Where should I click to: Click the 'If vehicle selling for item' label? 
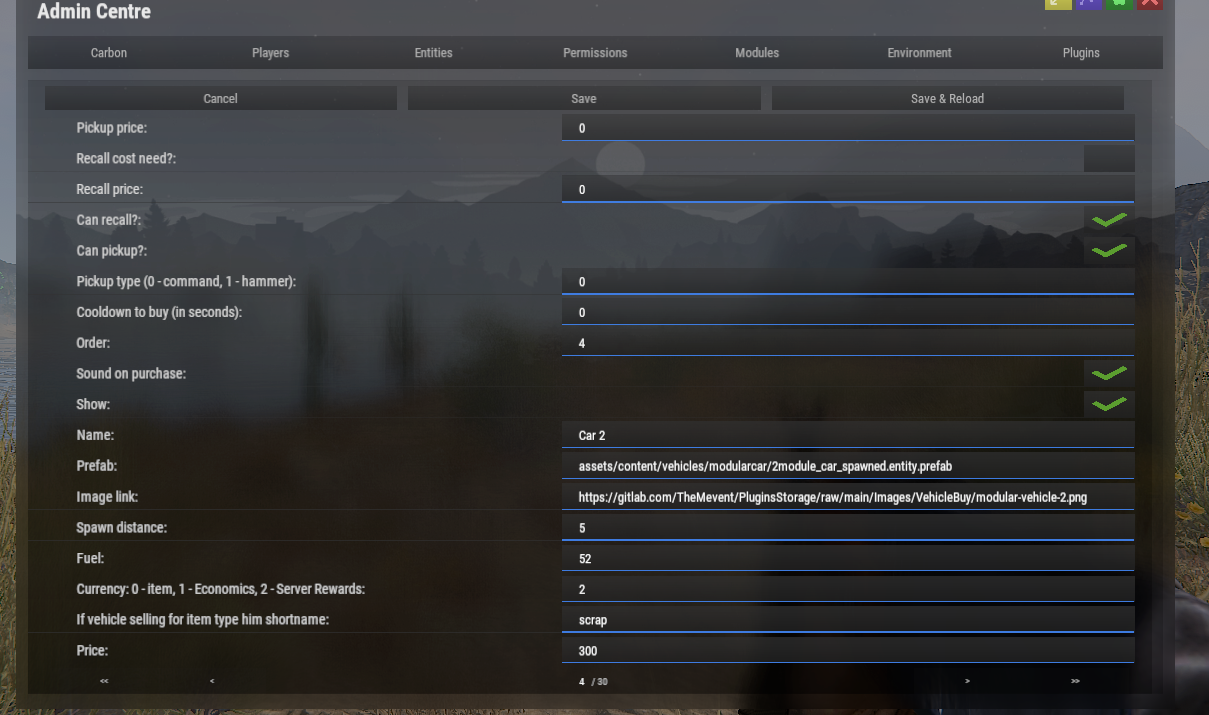[x=203, y=620]
